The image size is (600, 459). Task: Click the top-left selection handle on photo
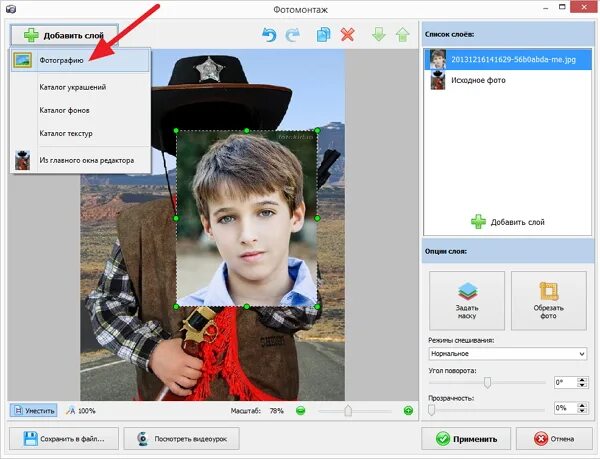click(176, 130)
